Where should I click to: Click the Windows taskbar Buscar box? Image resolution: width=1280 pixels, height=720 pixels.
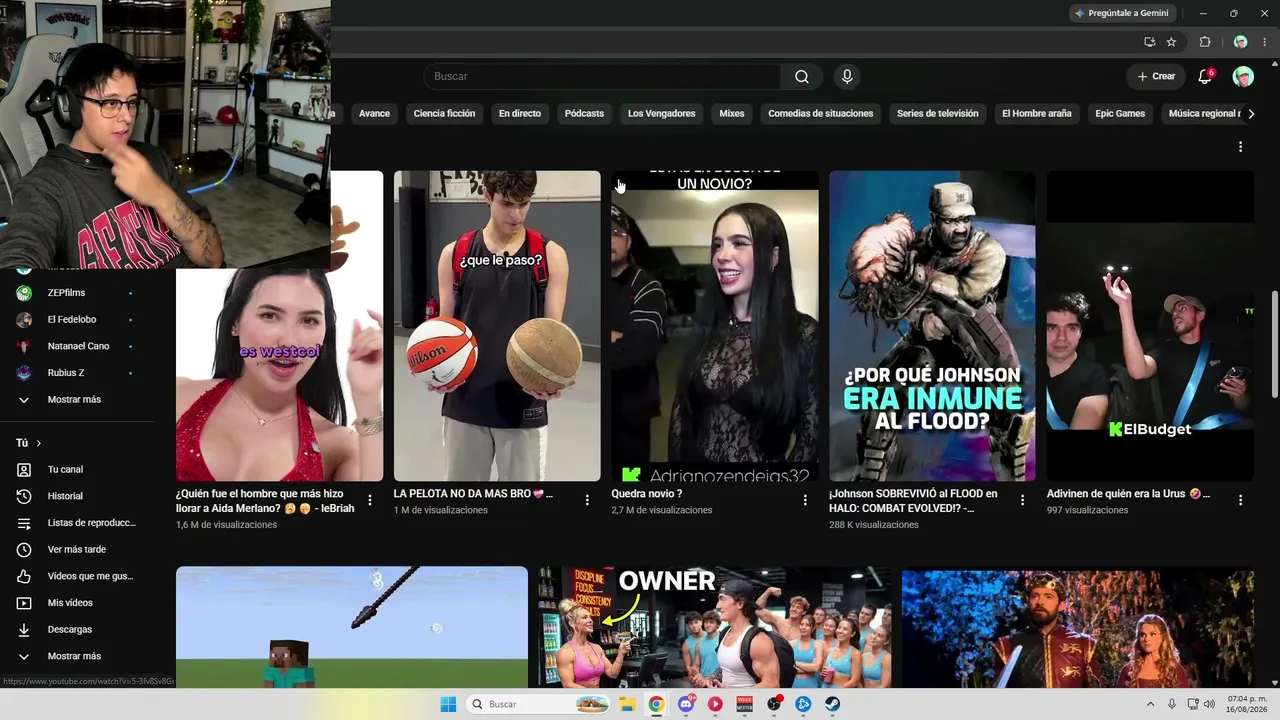pos(539,704)
